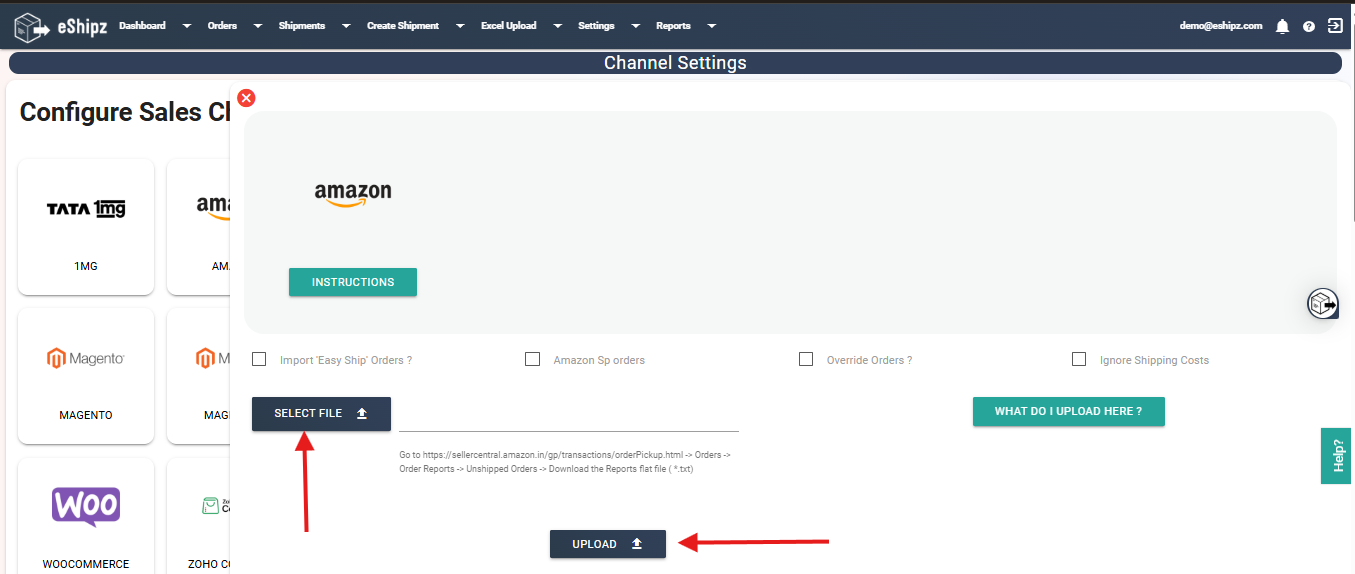1355x574 pixels.
Task: Select the Magento channel card
Action: click(86, 376)
